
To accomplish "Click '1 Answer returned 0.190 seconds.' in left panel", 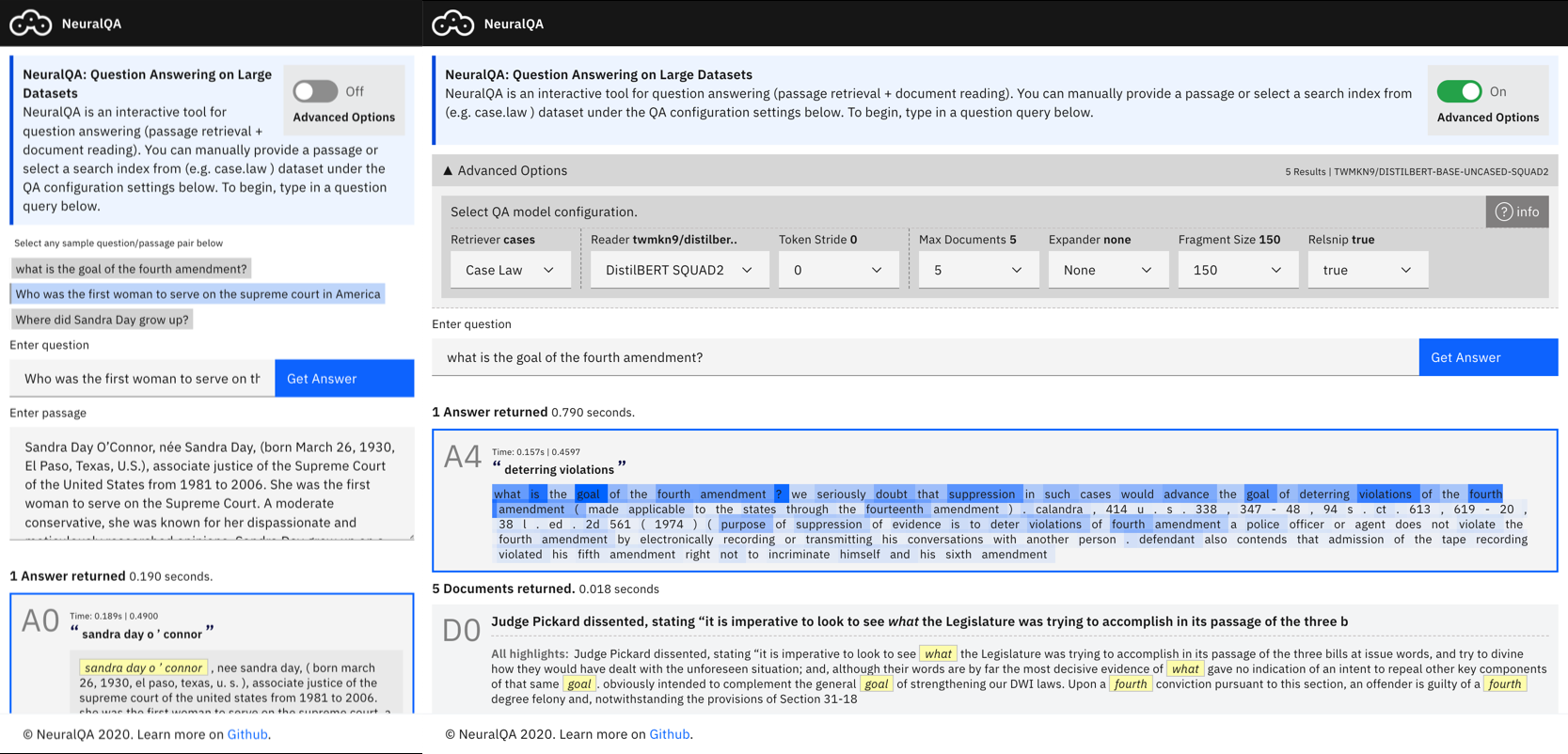I will (111, 575).
